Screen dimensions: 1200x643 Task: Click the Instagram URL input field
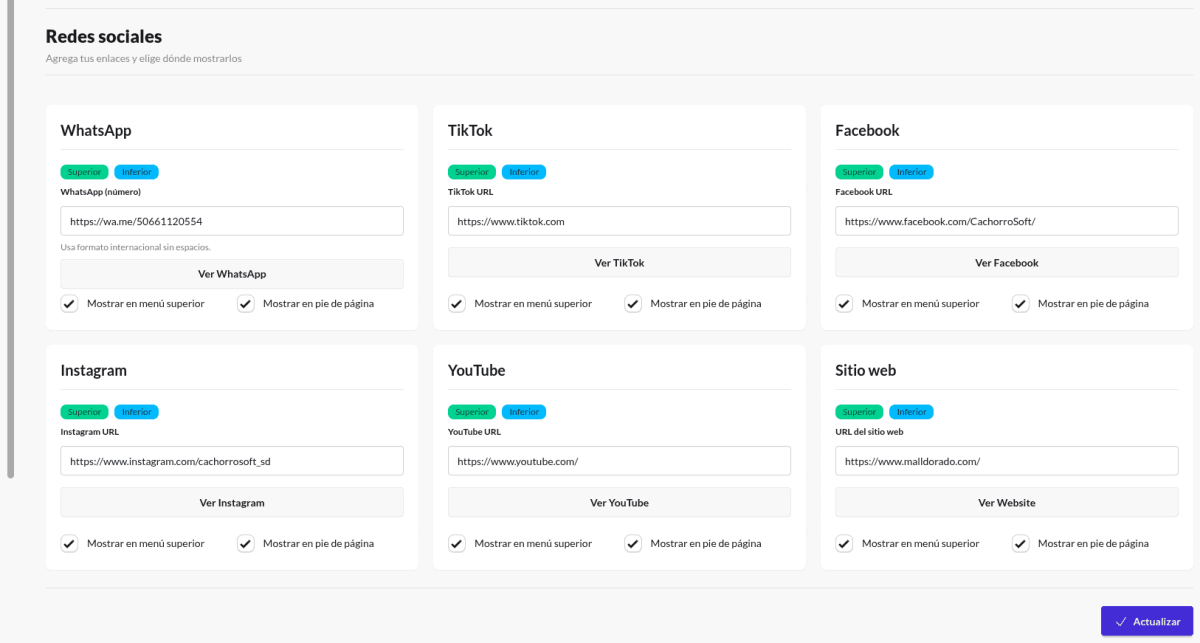coord(231,460)
